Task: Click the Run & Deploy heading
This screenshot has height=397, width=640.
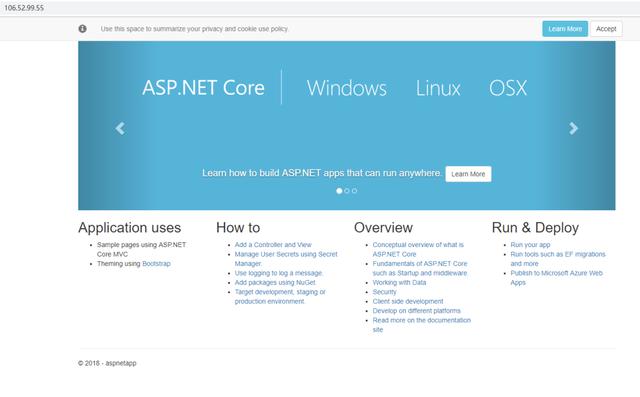Action: click(535, 228)
